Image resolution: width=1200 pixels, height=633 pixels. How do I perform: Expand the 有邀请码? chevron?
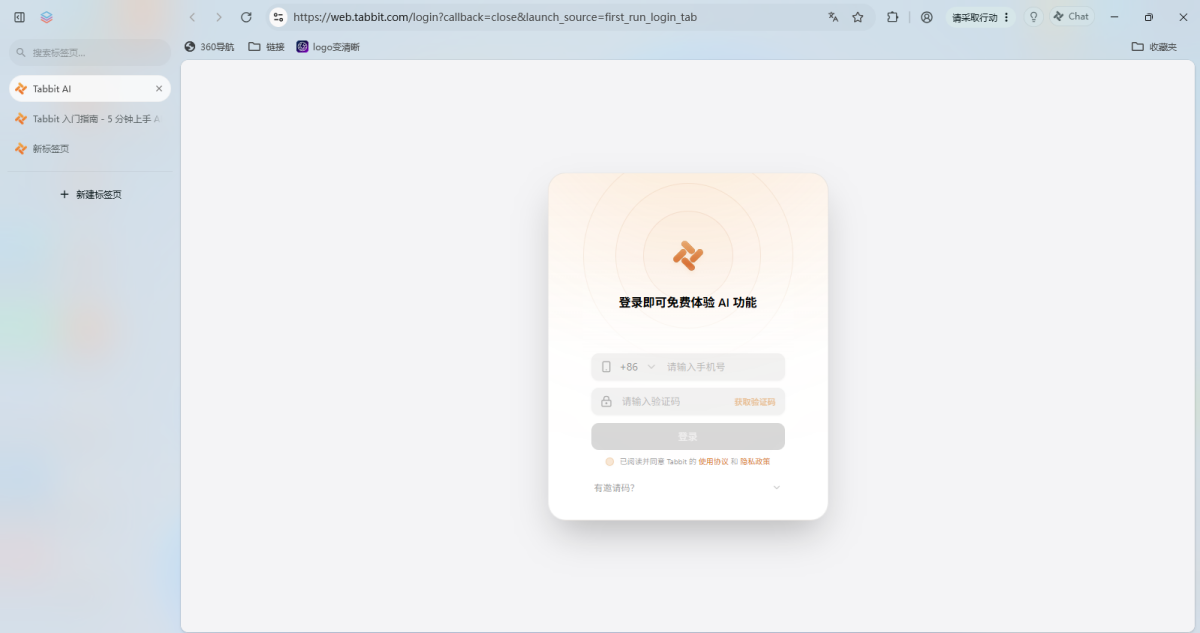[776, 488]
